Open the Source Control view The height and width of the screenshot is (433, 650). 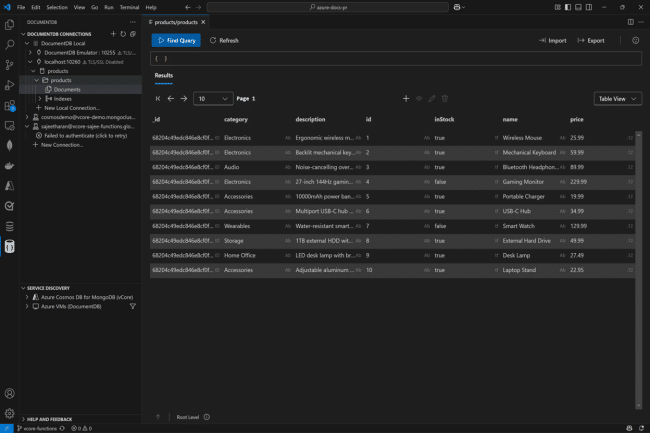coord(10,65)
